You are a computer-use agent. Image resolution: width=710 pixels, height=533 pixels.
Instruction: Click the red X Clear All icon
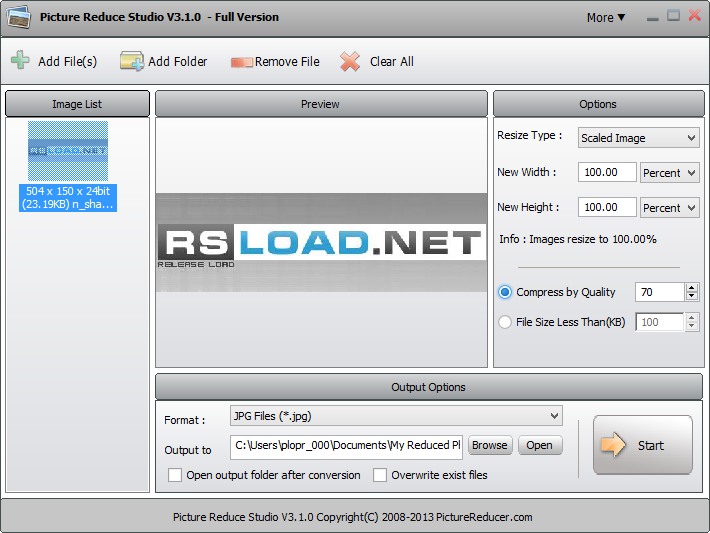[x=350, y=61]
